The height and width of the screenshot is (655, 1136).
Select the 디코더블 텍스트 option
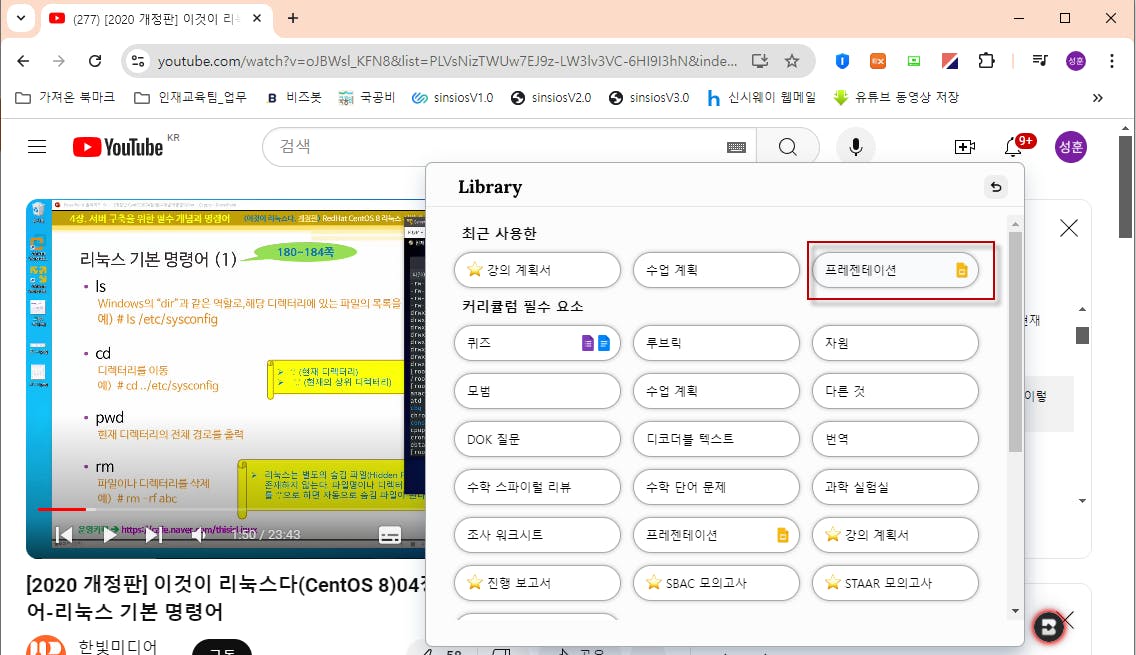click(x=716, y=439)
